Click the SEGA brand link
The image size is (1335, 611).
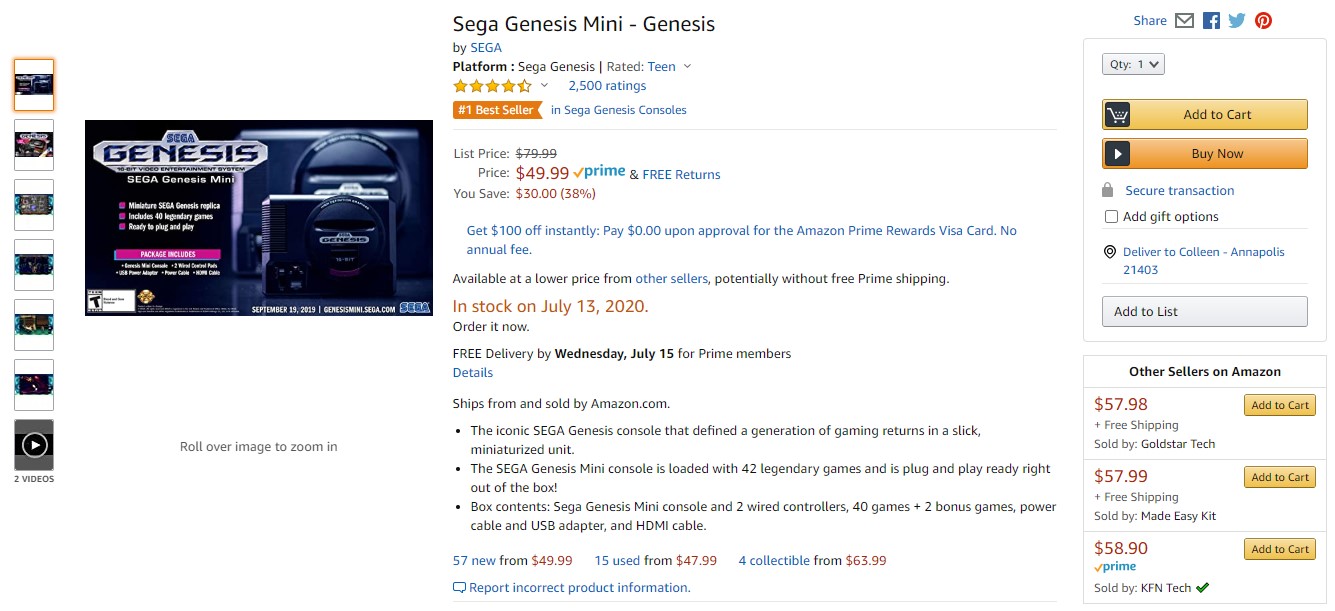(486, 48)
